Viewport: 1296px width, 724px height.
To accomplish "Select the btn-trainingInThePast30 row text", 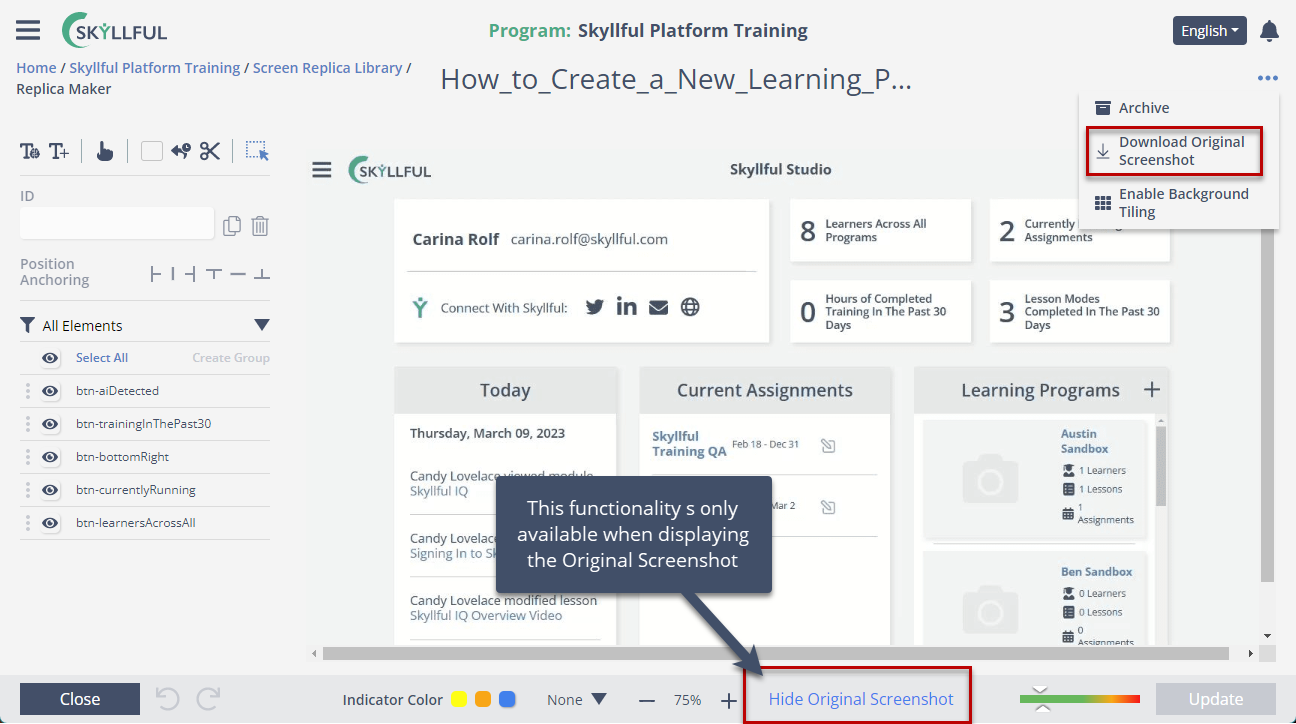I will point(144,424).
